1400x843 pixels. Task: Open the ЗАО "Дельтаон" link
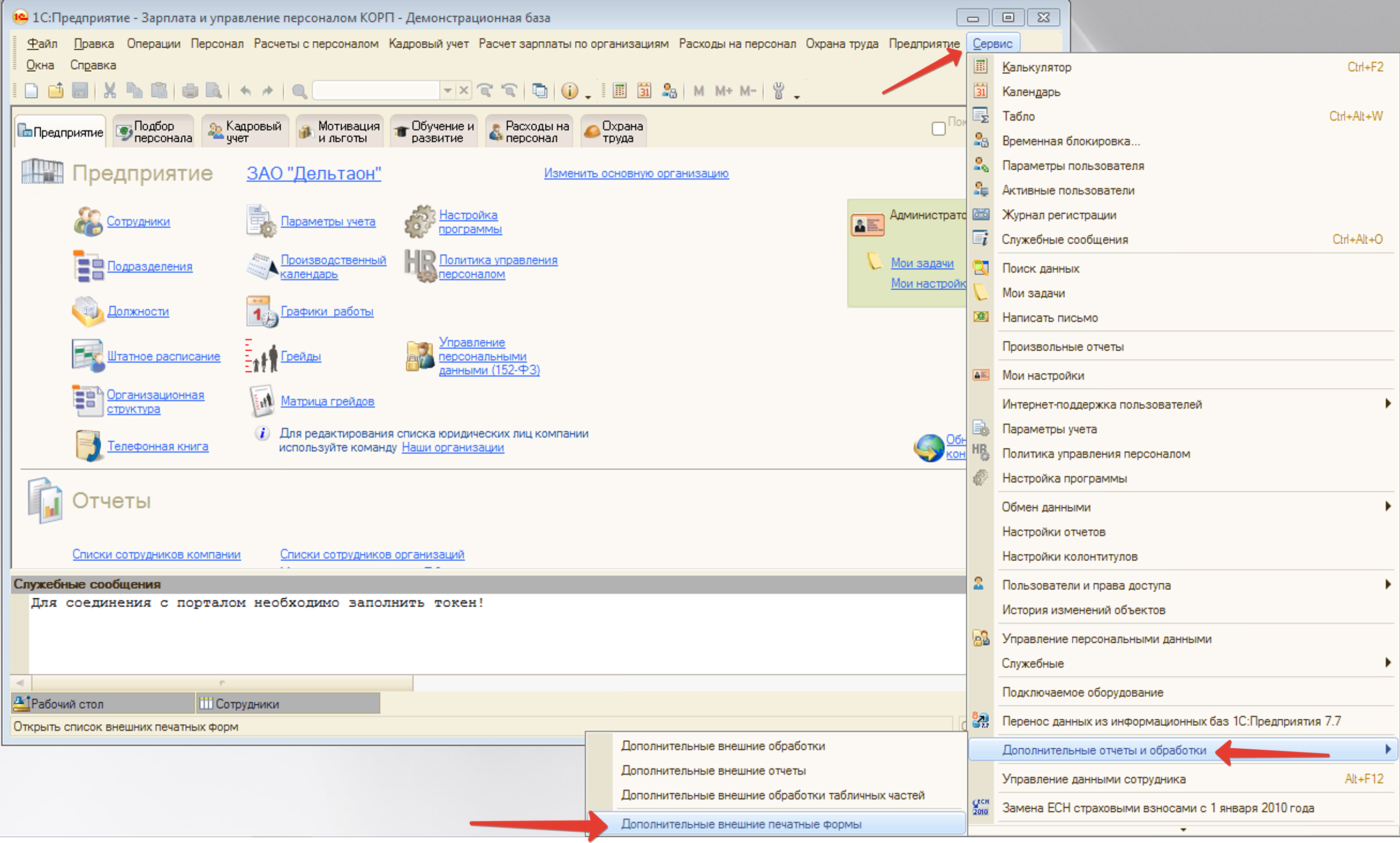click(x=313, y=173)
